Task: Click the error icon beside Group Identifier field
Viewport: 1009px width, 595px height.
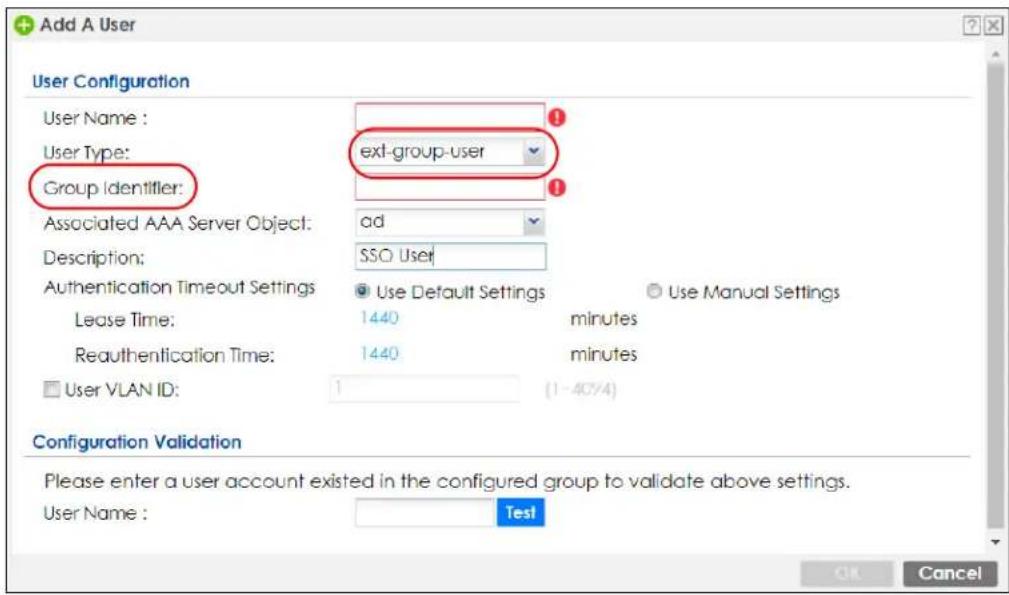Action: click(557, 188)
